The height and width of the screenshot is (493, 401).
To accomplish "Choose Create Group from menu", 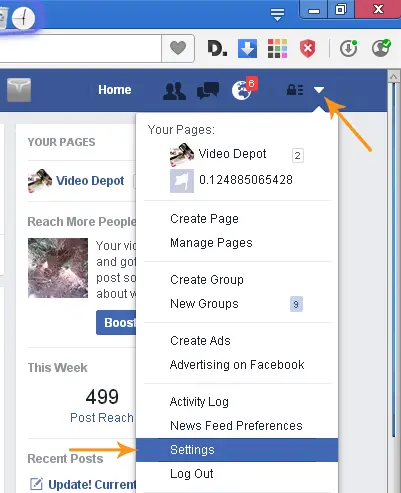I will coord(207,280).
